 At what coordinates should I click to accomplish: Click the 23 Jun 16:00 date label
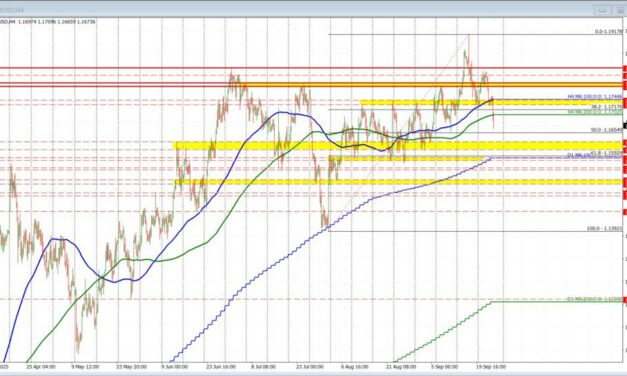point(221,366)
